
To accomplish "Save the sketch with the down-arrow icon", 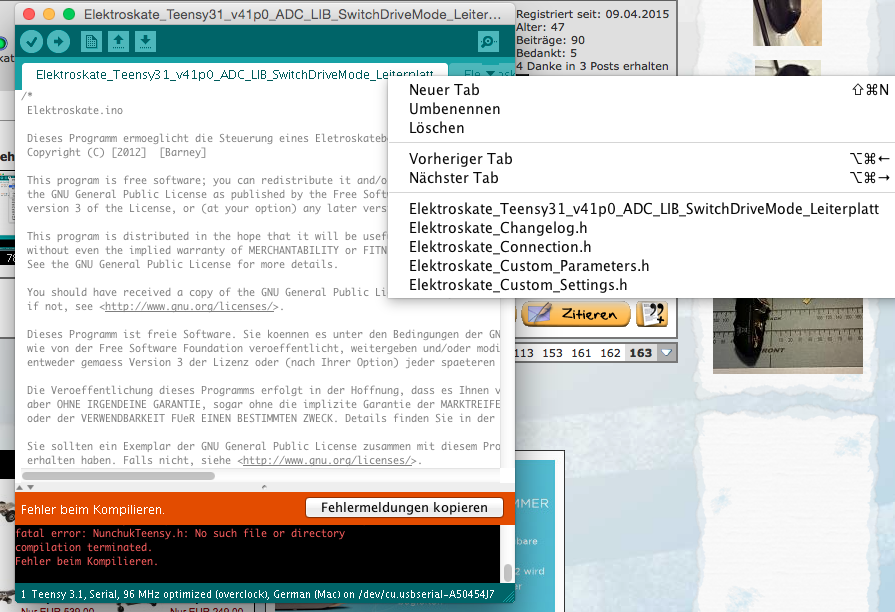I will pos(146,41).
